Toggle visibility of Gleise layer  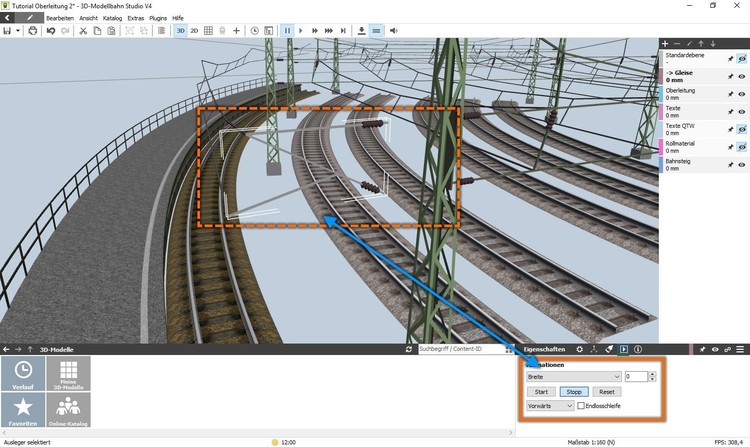tap(741, 76)
